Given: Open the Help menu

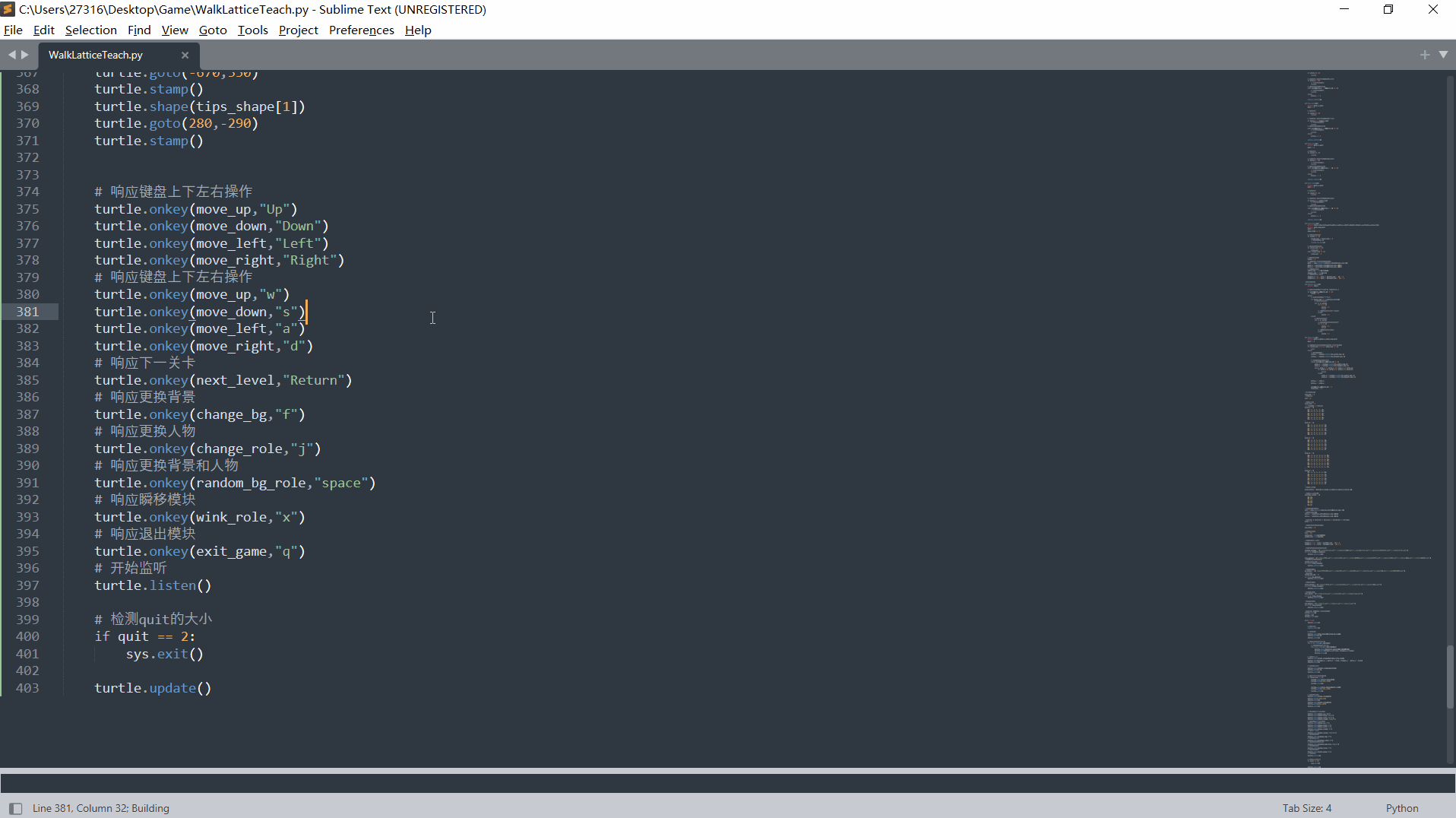Looking at the screenshot, I should click(418, 30).
